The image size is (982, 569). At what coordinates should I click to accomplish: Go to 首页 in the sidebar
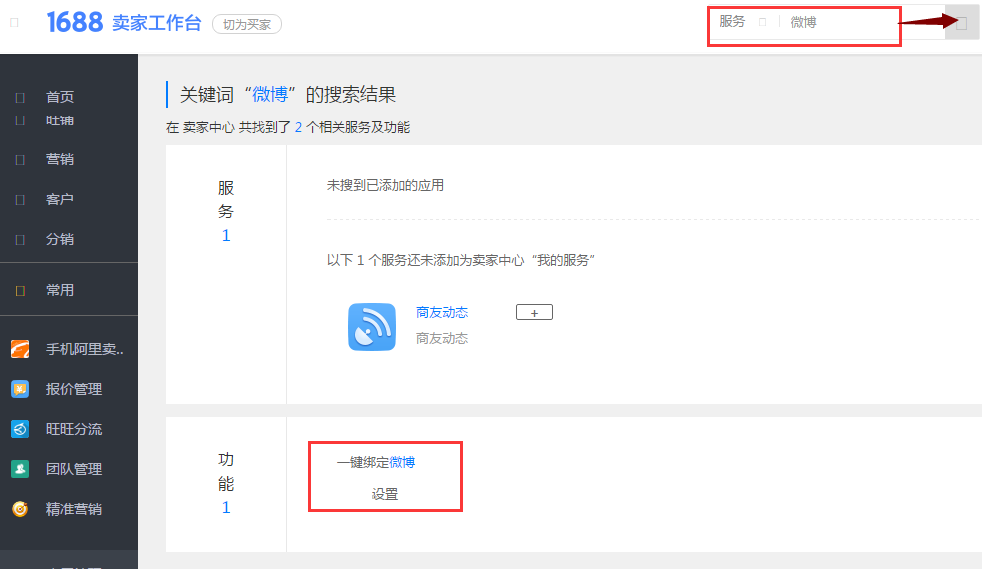[x=60, y=97]
